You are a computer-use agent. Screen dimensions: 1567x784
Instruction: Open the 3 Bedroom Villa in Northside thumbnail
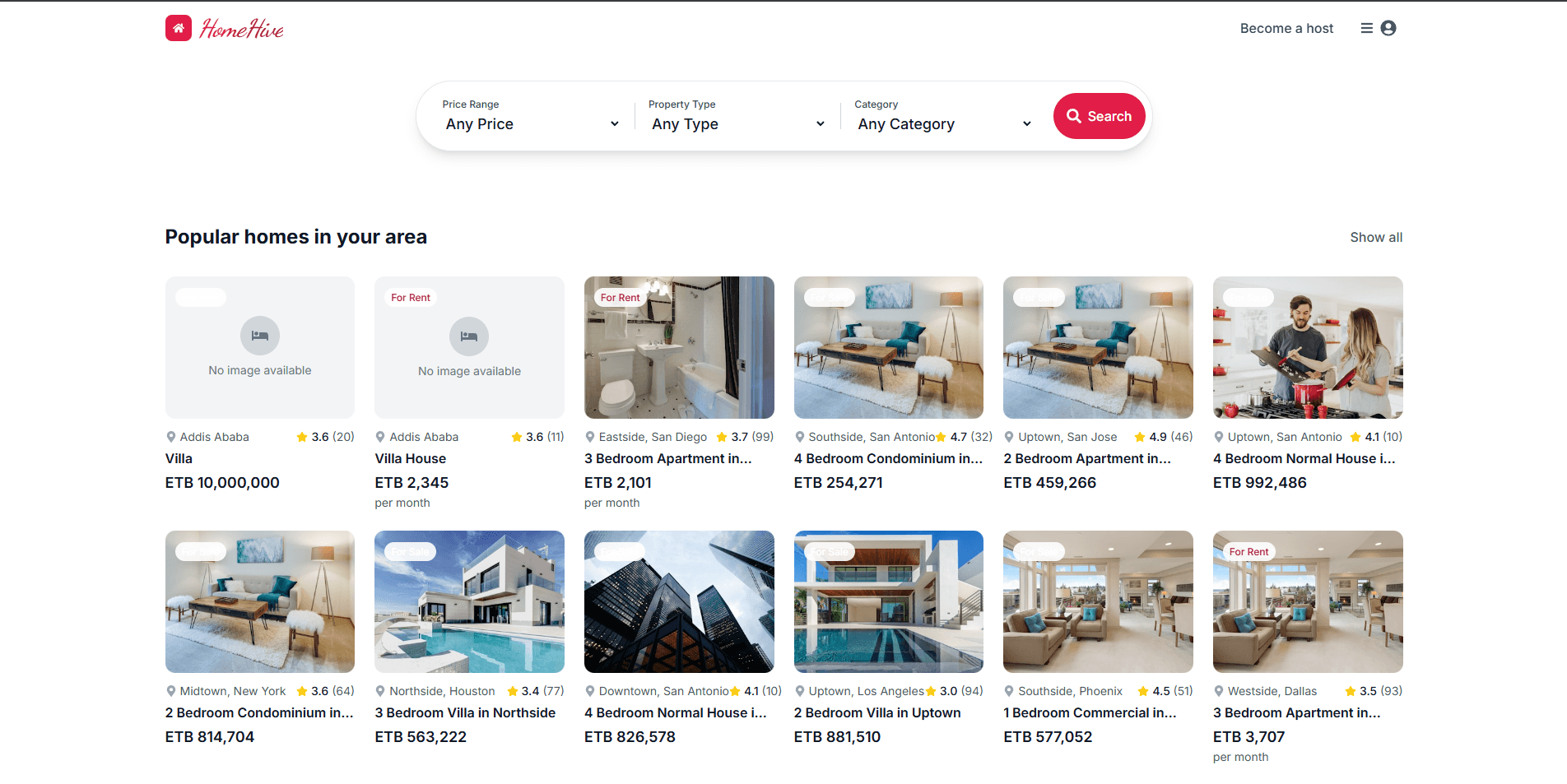(469, 601)
